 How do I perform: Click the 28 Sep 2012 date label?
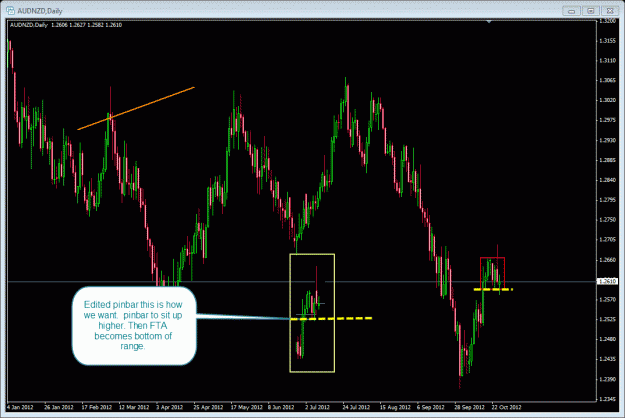pyautogui.click(x=469, y=407)
